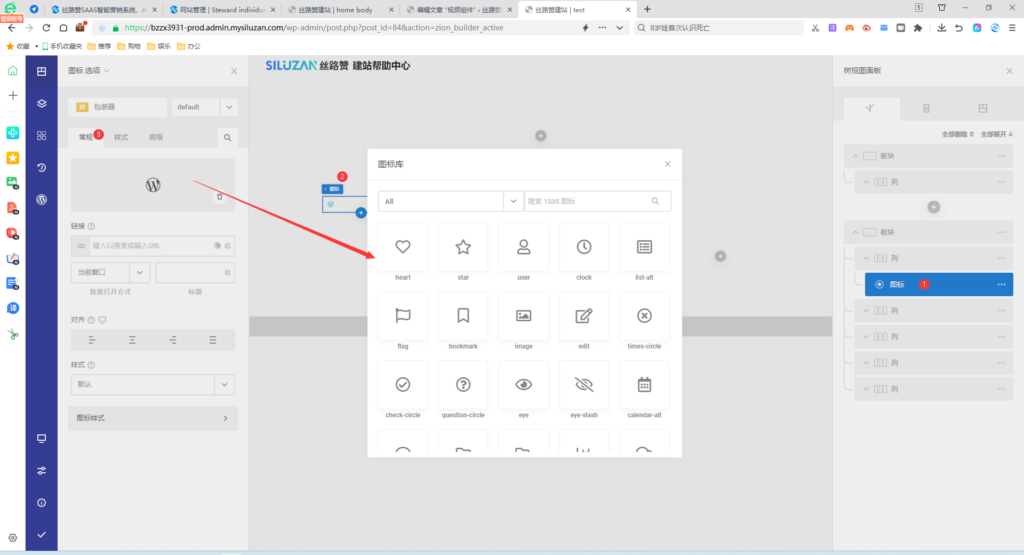Open the All category dropdown in icon library
Image resolution: width=1024 pixels, height=555 pixels.
pos(513,201)
